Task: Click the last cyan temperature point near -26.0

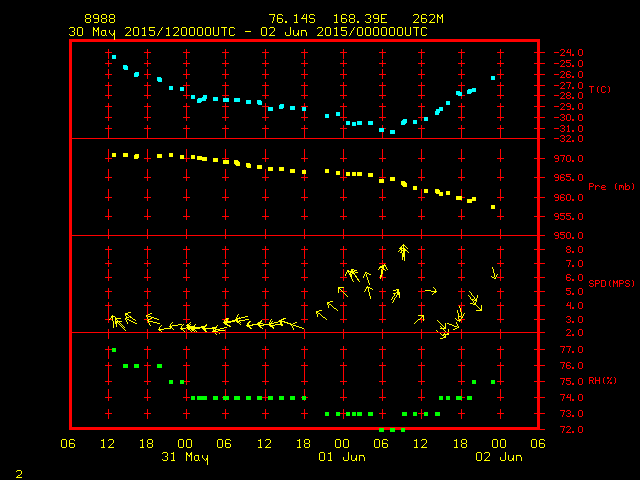Action: [493, 78]
